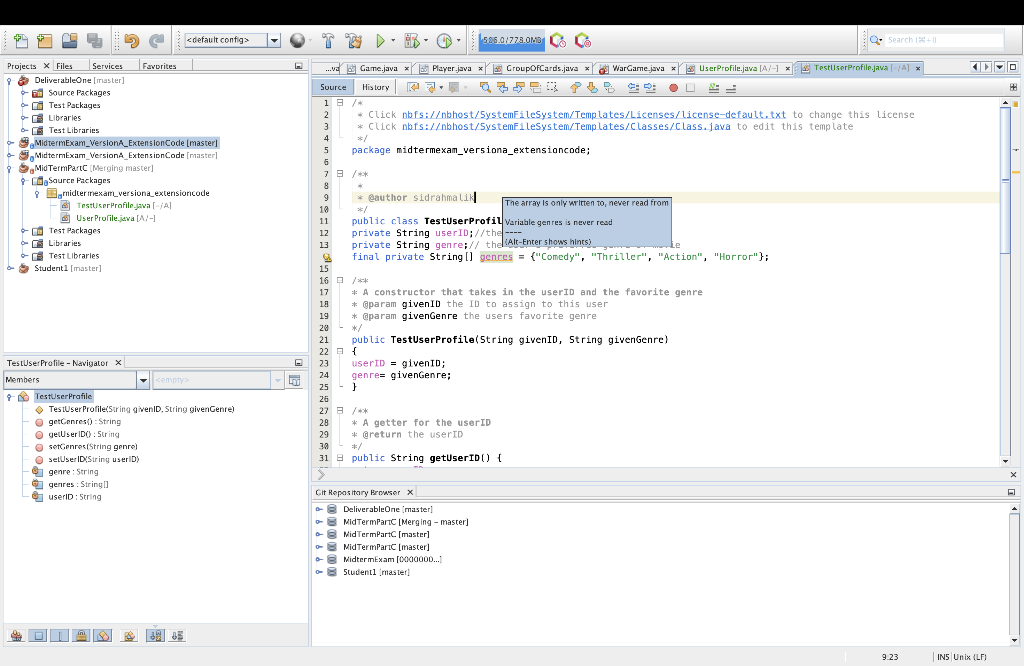The height and width of the screenshot is (666, 1024).
Task: Click the Build Project hammer icon
Action: tap(327, 41)
